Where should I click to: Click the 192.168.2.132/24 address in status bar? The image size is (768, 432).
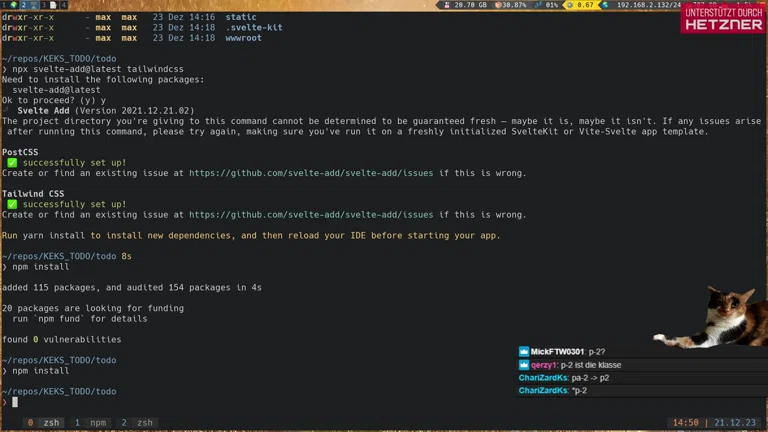pyautogui.click(x=648, y=5)
